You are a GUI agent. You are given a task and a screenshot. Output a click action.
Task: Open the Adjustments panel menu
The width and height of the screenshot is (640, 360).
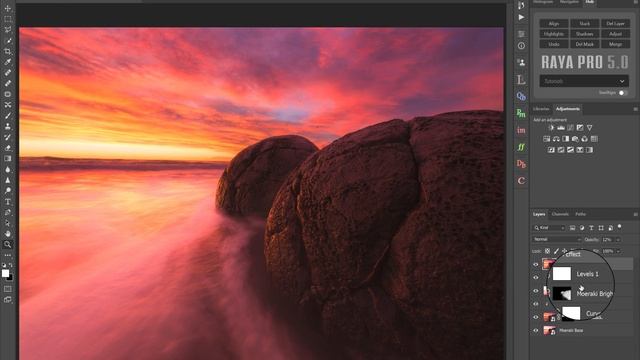(x=635, y=109)
